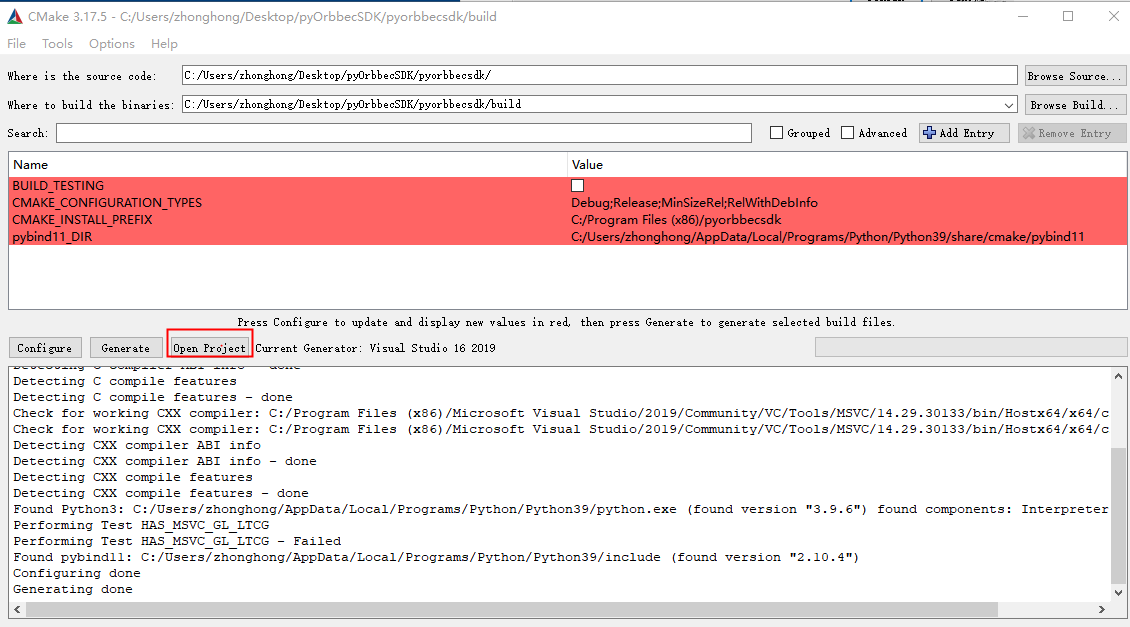
Task: Click the Open Project button
Action: pos(209,348)
